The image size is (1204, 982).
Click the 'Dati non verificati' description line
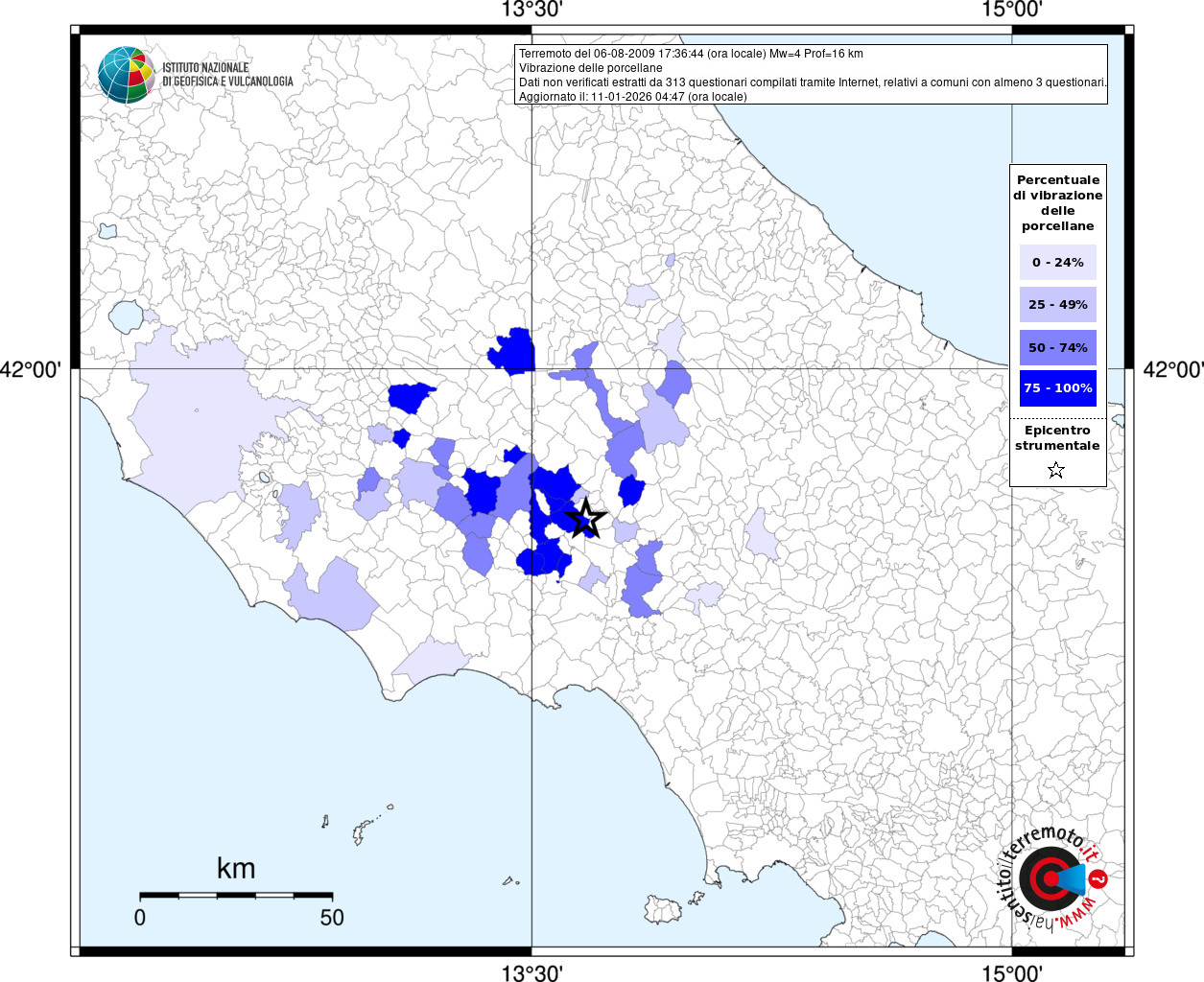pos(813,82)
